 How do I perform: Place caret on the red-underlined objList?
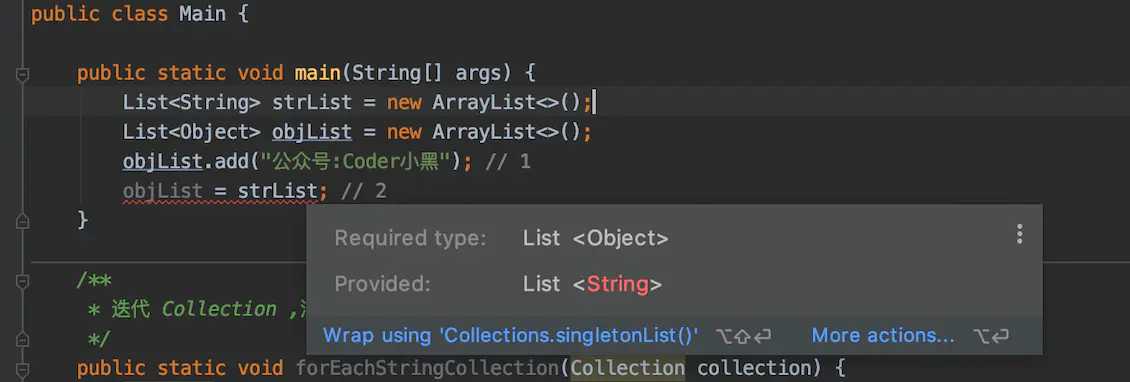pyautogui.click(x=162, y=191)
